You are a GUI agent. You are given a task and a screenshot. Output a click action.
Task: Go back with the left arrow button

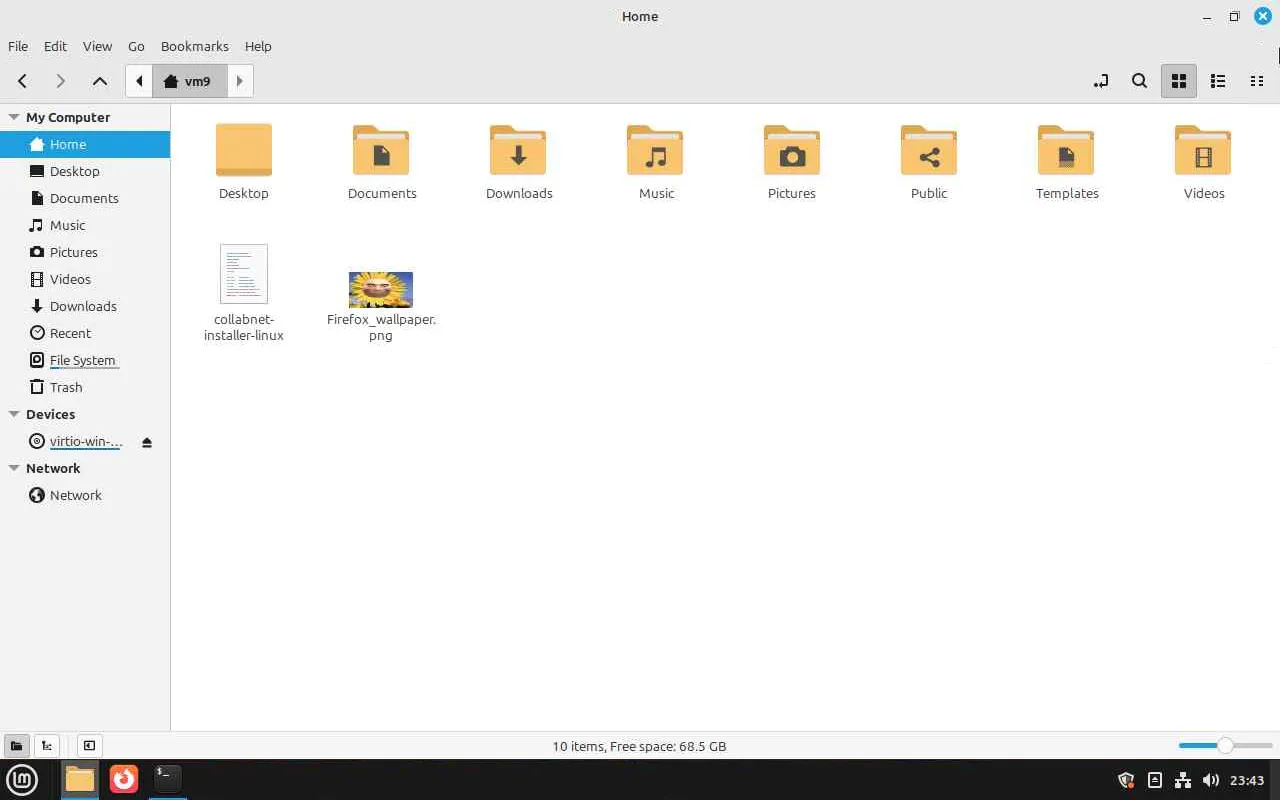tap(22, 81)
